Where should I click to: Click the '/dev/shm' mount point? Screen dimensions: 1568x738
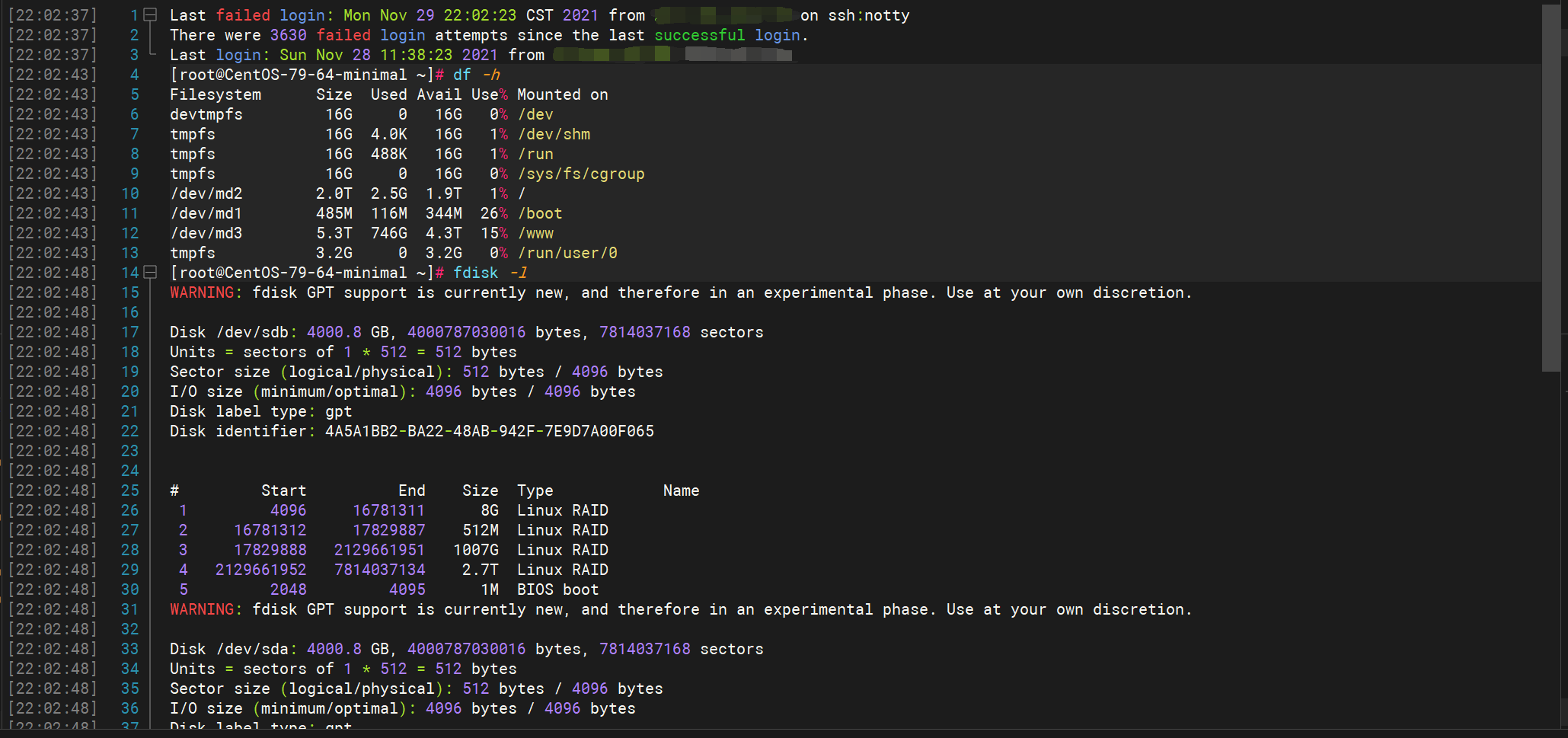click(x=554, y=134)
